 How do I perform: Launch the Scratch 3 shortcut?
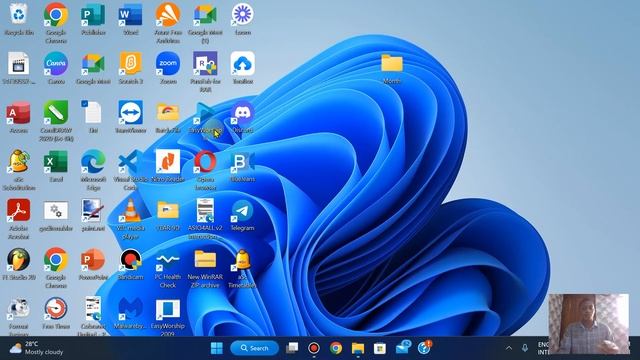click(131, 68)
